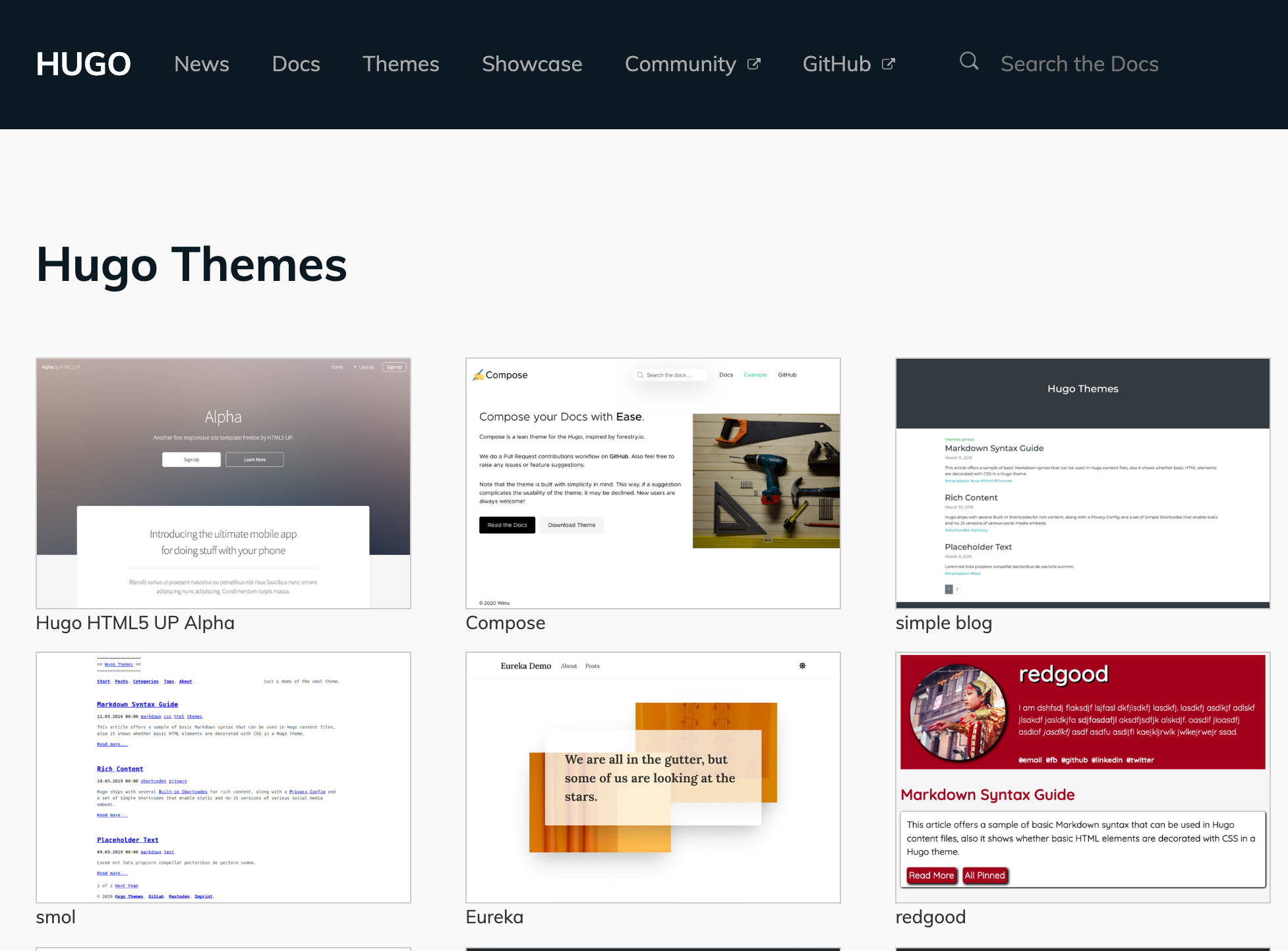Click the redgood theme title
1288x951 pixels.
click(931, 917)
